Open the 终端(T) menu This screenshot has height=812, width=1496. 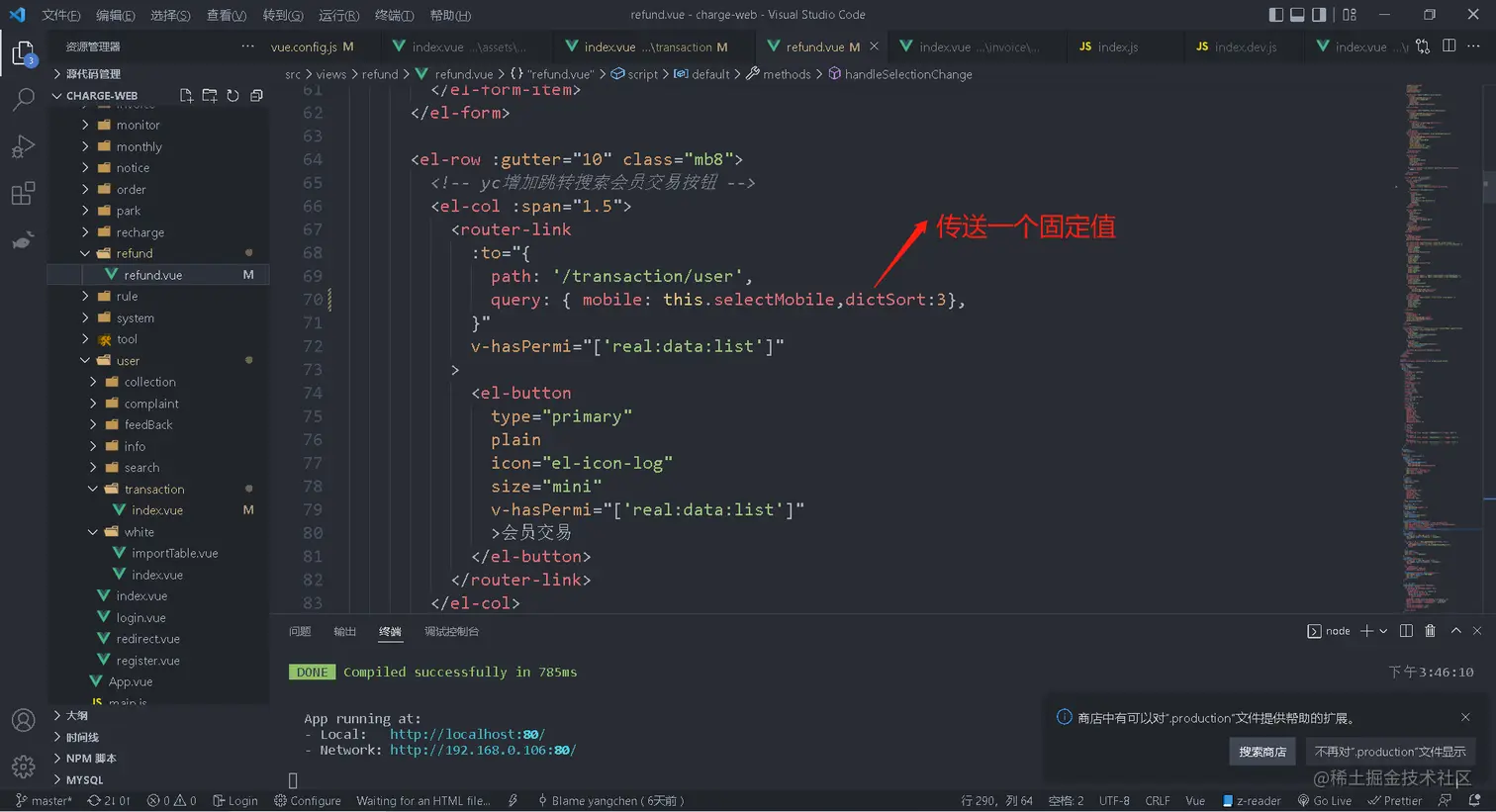tap(395, 15)
